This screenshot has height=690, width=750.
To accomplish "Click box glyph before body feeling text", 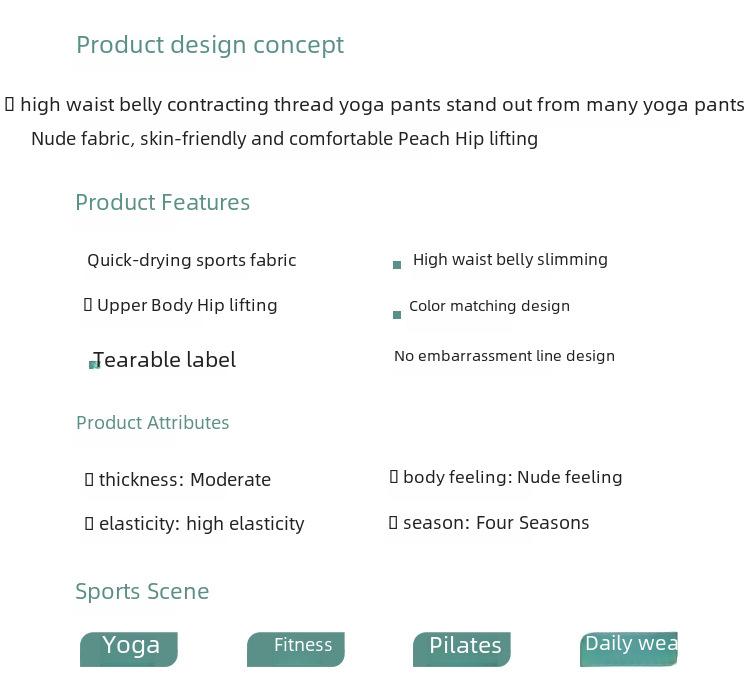I will pyautogui.click(x=394, y=476).
